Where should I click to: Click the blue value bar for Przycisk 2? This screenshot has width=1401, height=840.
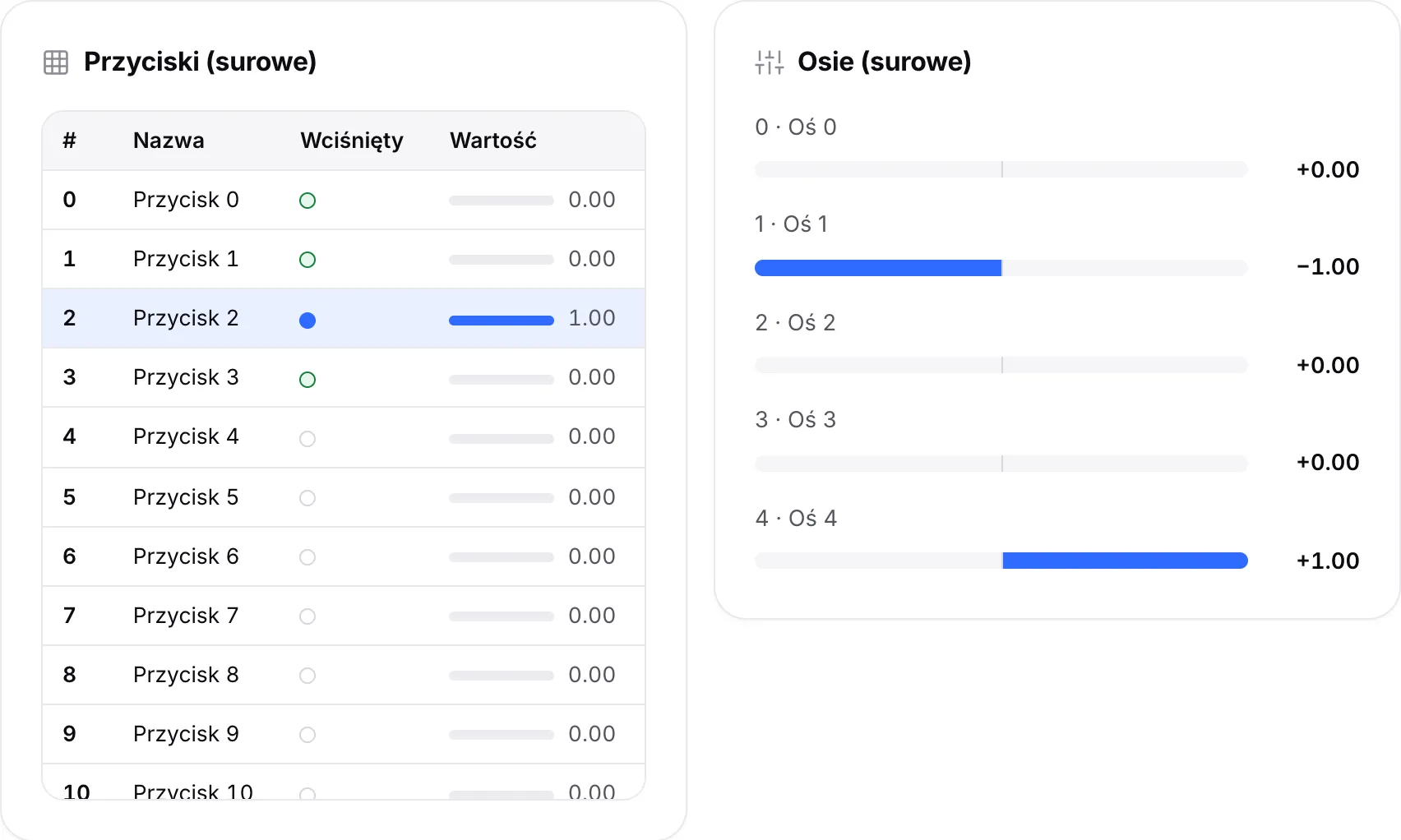(x=502, y=321)
